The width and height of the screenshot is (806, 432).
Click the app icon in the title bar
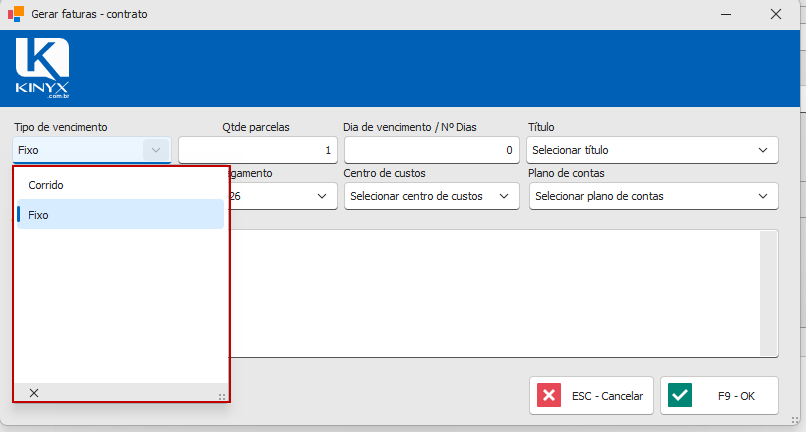tap(16, 14)
